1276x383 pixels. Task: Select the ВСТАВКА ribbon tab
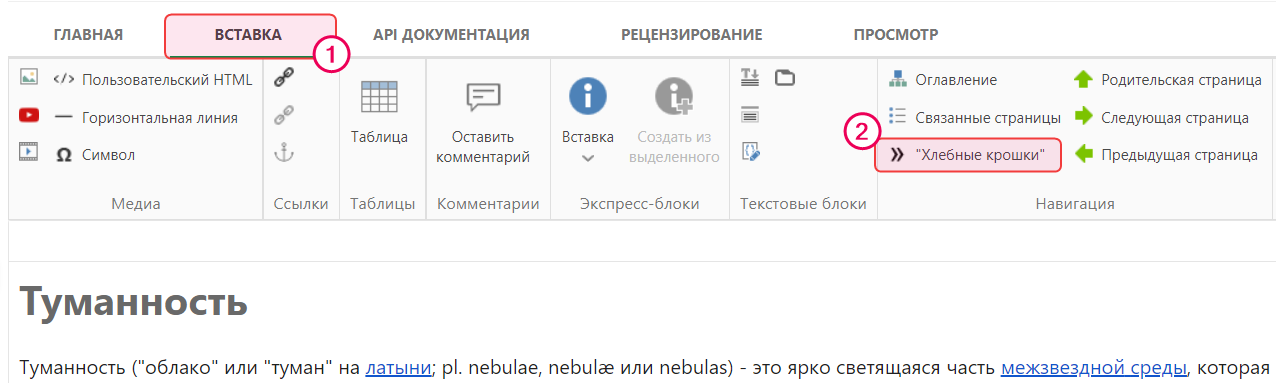click(249, 35)
